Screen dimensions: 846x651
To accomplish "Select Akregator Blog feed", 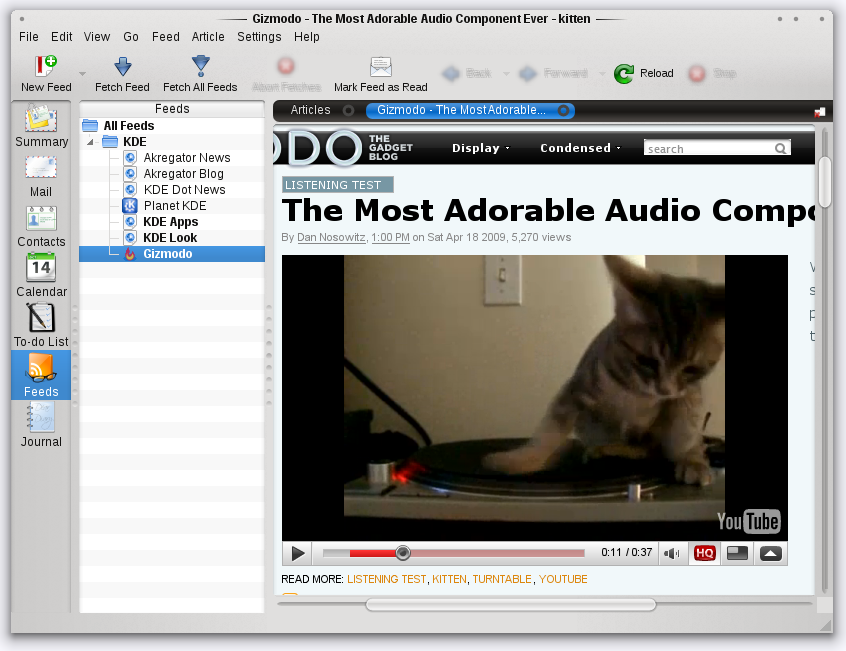I will pos(183,174).
